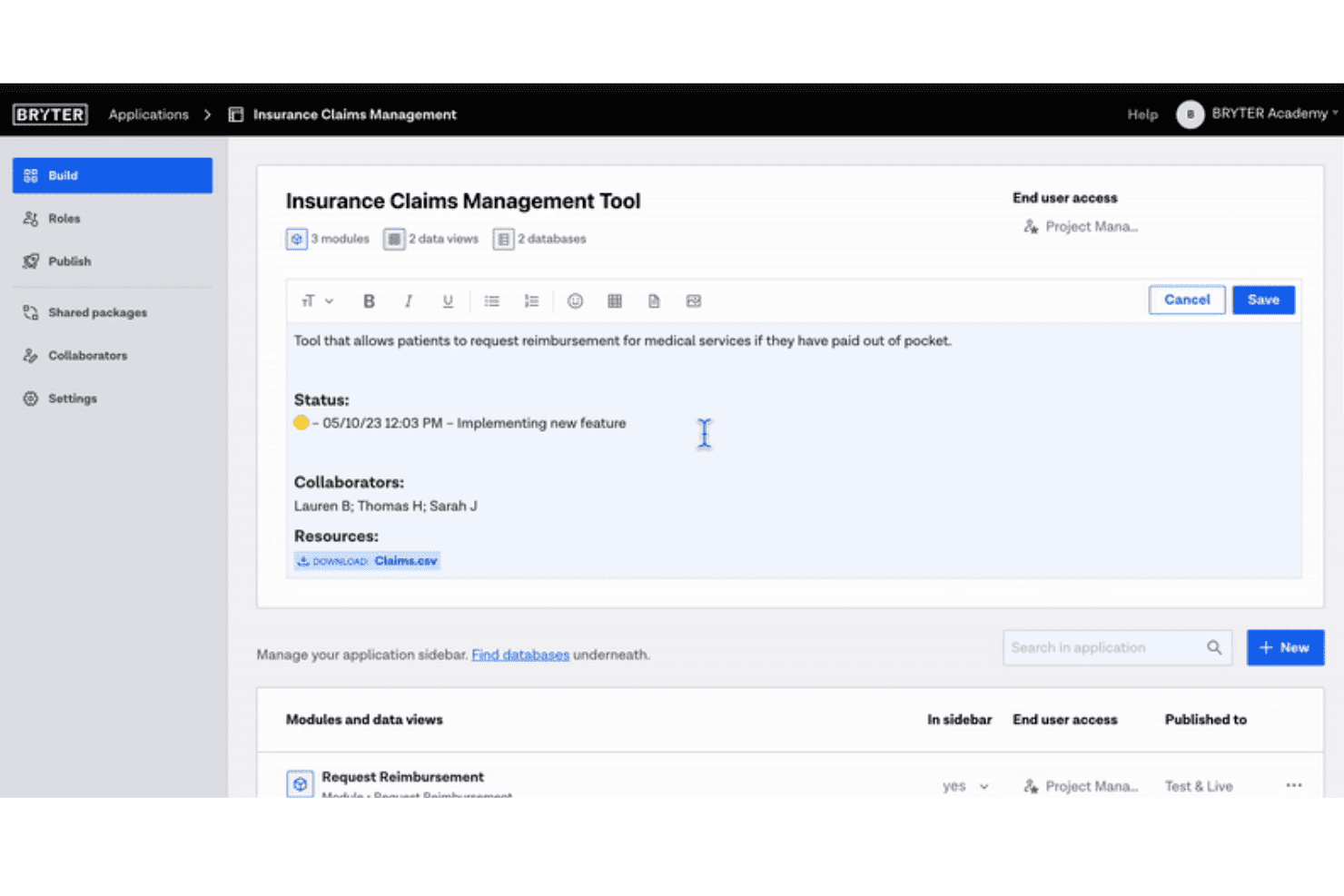1344x896 pixels.
Task: Select the Test & Live text
Action: (1199, 786)
